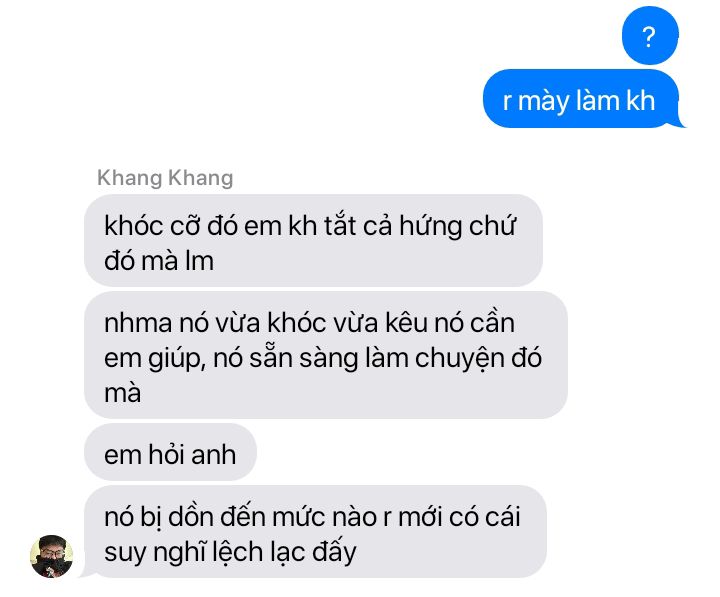The image size is (720, 597).
Task: Click the first word "Khang" in the sender label
Action: 129,178
